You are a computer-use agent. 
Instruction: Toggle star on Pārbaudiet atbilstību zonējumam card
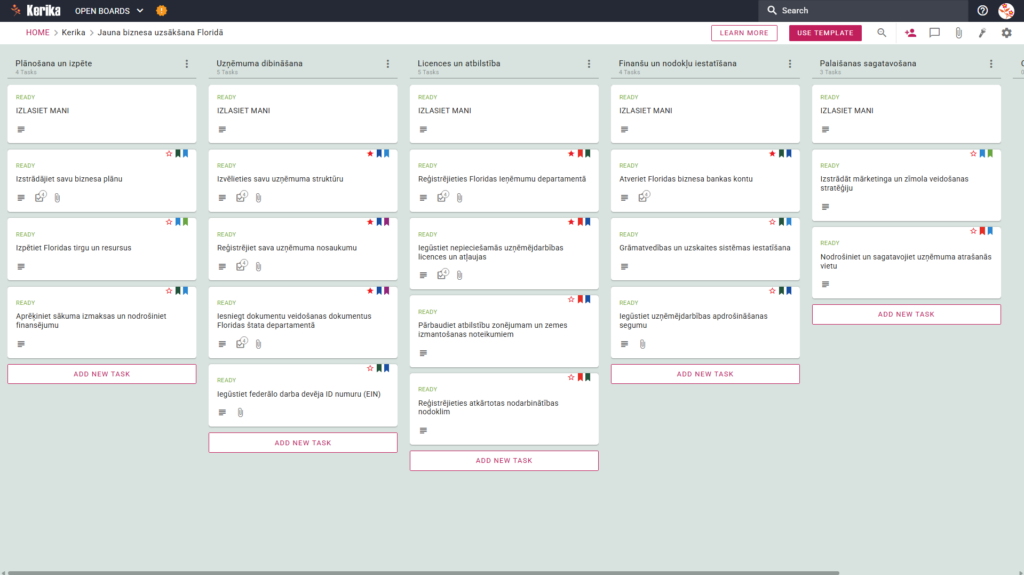click(571, 299)
